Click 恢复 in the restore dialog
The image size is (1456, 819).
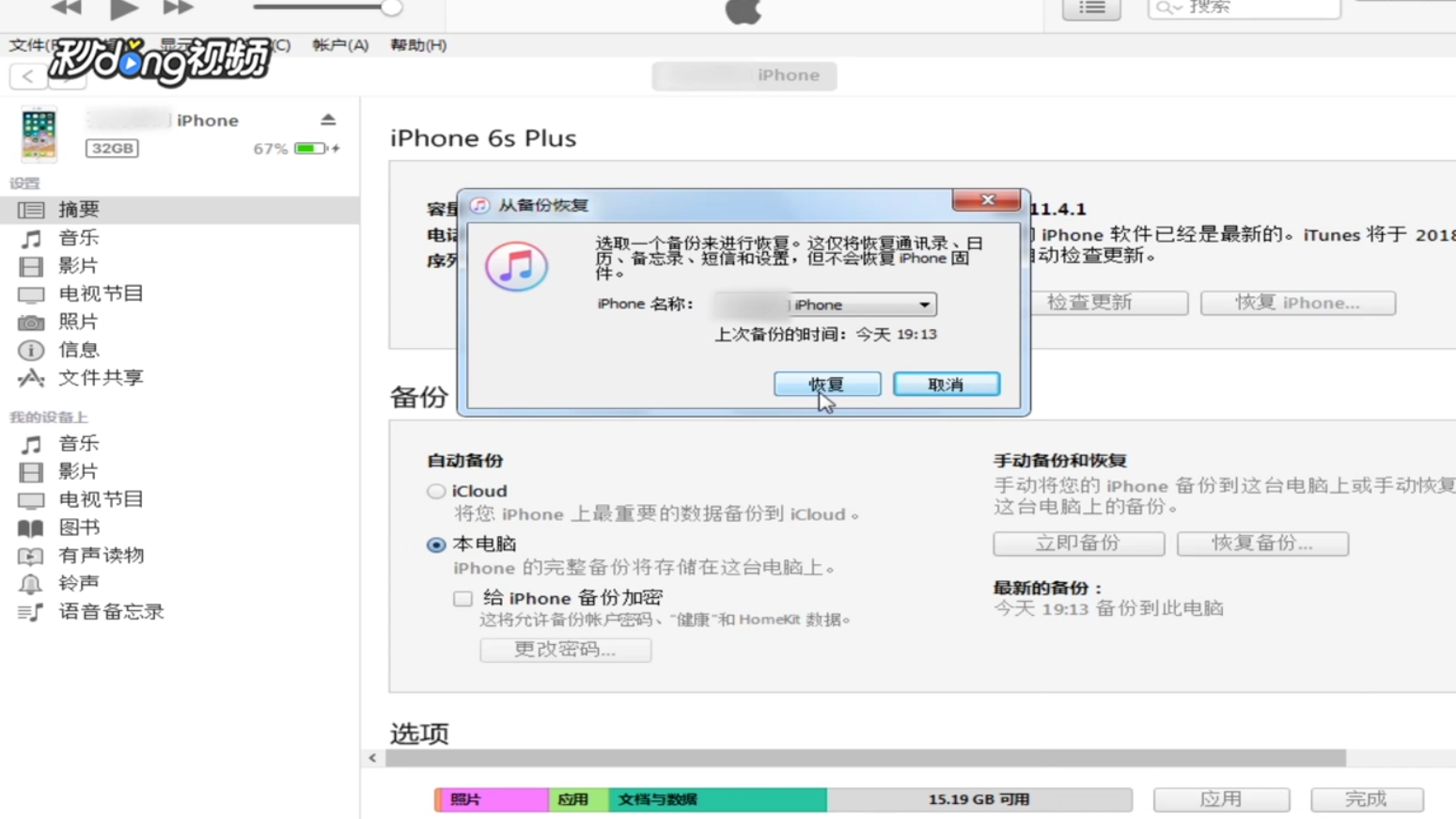pyautogui.click(x=827, y=385)
